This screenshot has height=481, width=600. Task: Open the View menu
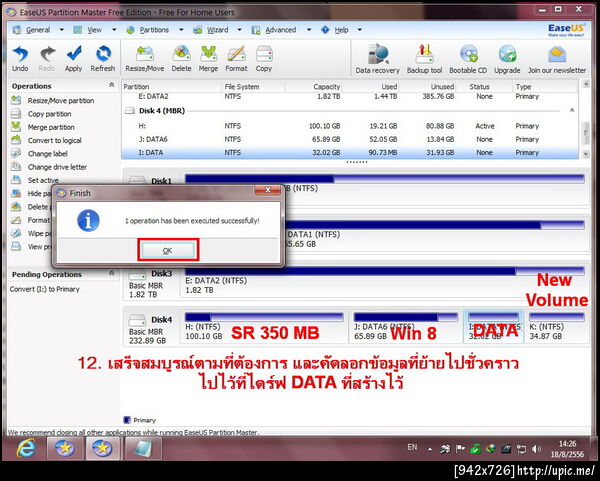tap(95, 30)
